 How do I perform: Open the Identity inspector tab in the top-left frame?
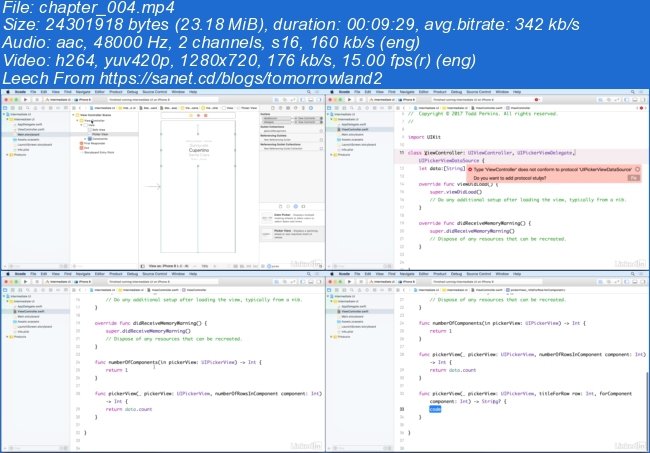(x=288, y=108)
